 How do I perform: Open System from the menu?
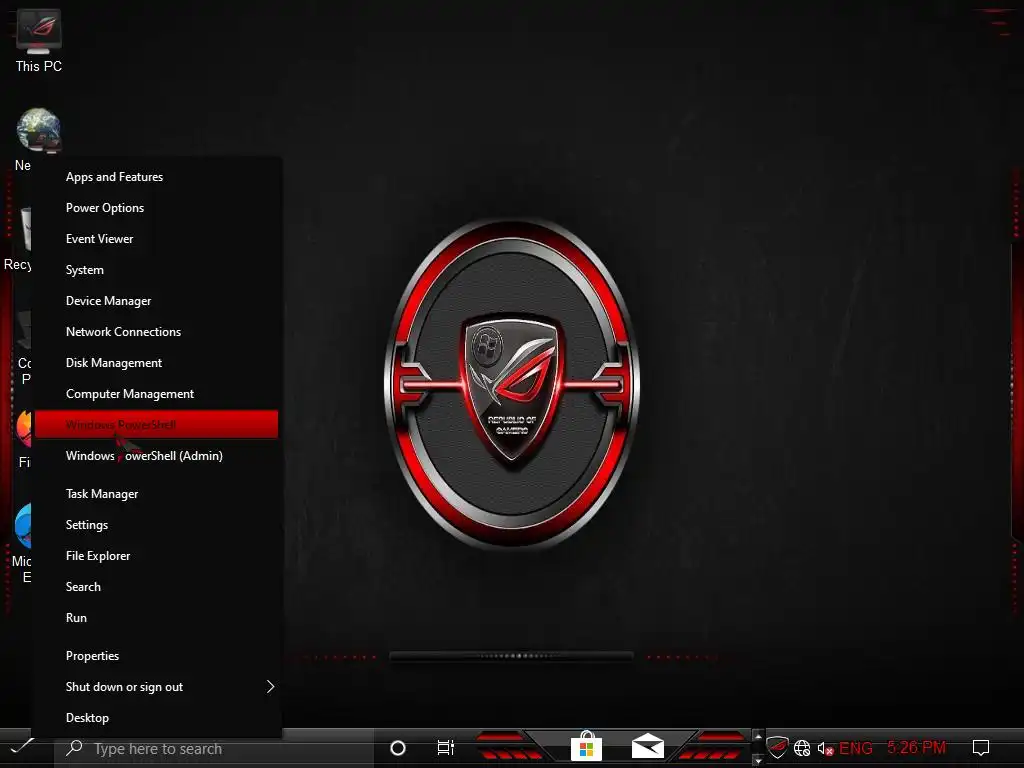point(157,270)
